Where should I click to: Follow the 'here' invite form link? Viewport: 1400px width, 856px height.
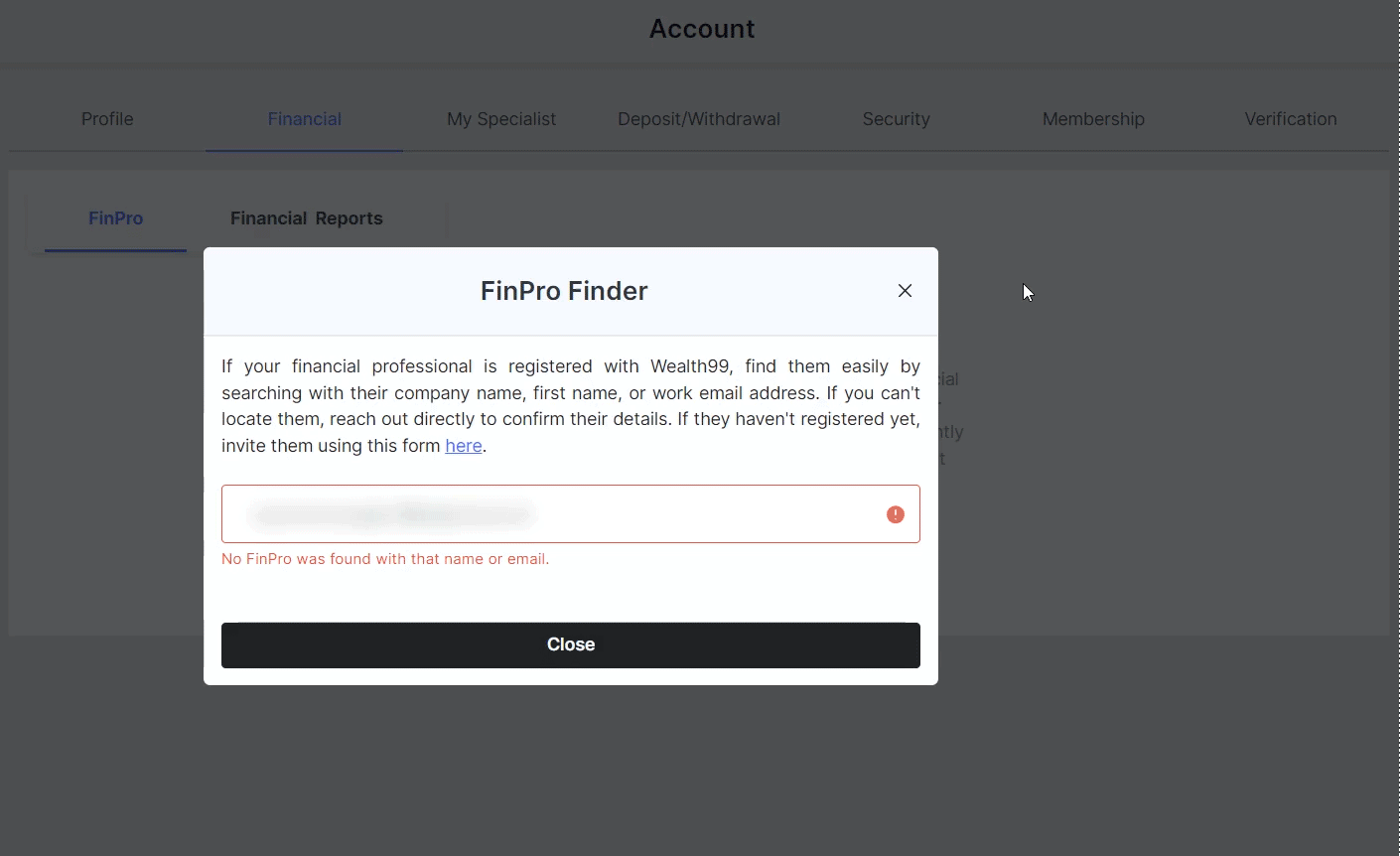click(464, 446)
